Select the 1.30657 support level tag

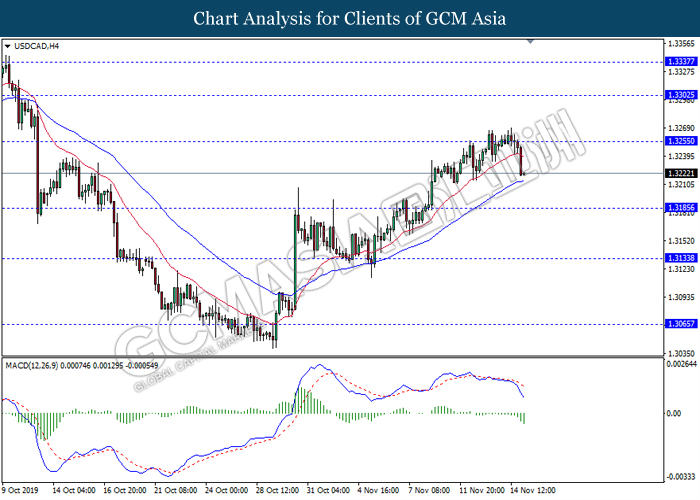click(x=680, y=324)
